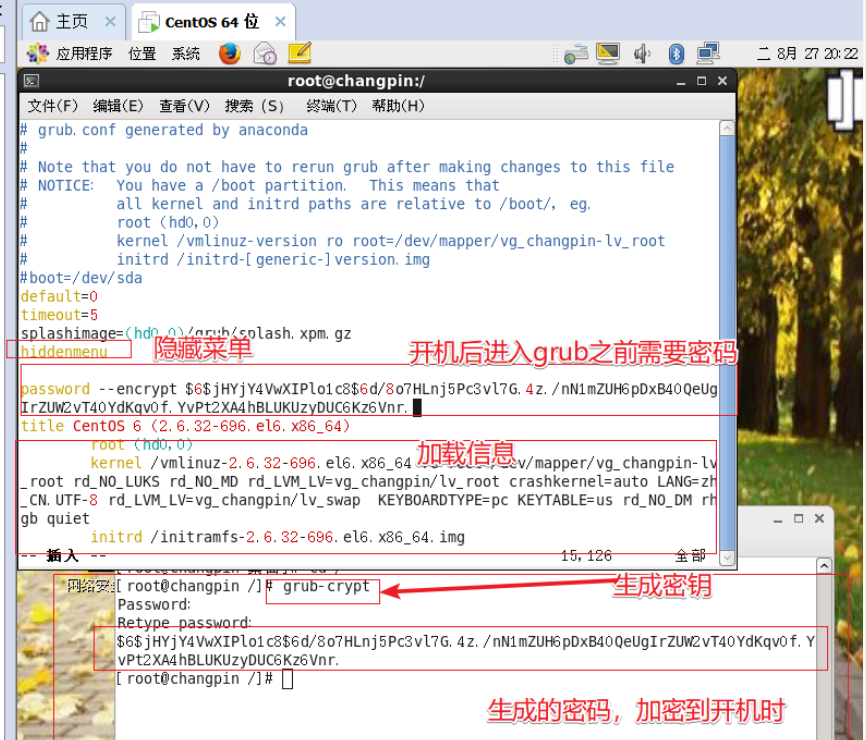Maximize the root@changpin terminal window
The image size is (866, 740).
(x=701, y=81)
